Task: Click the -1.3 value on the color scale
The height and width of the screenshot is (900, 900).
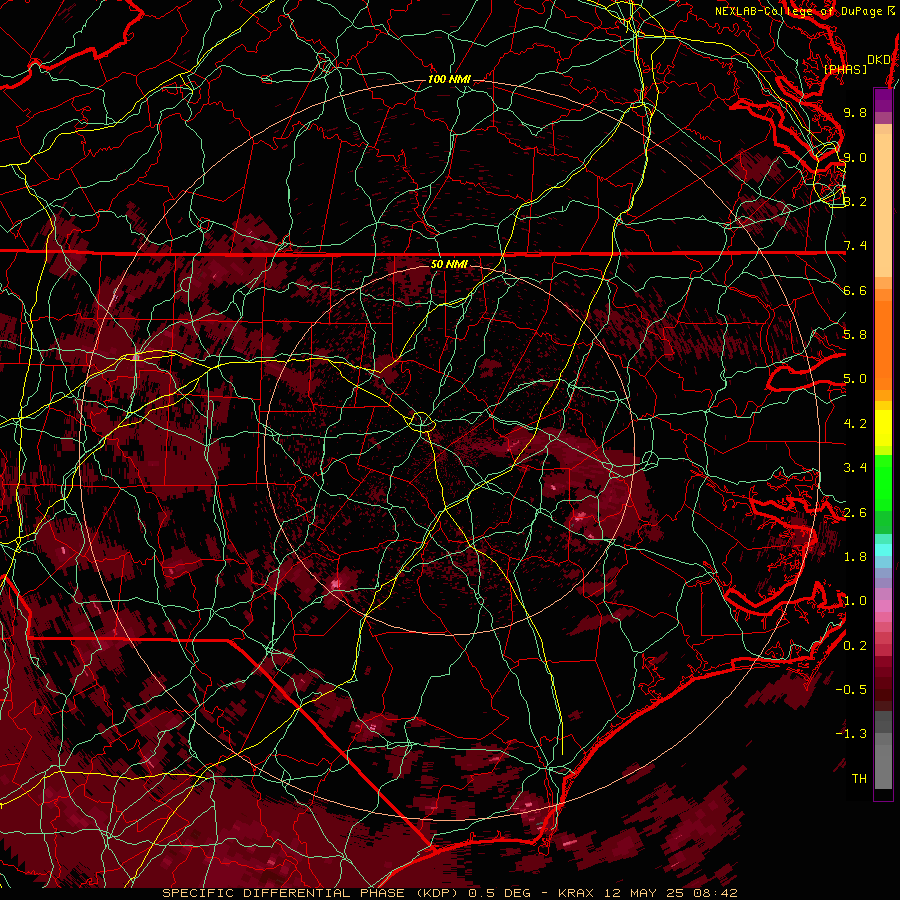Action: (851, 734)
